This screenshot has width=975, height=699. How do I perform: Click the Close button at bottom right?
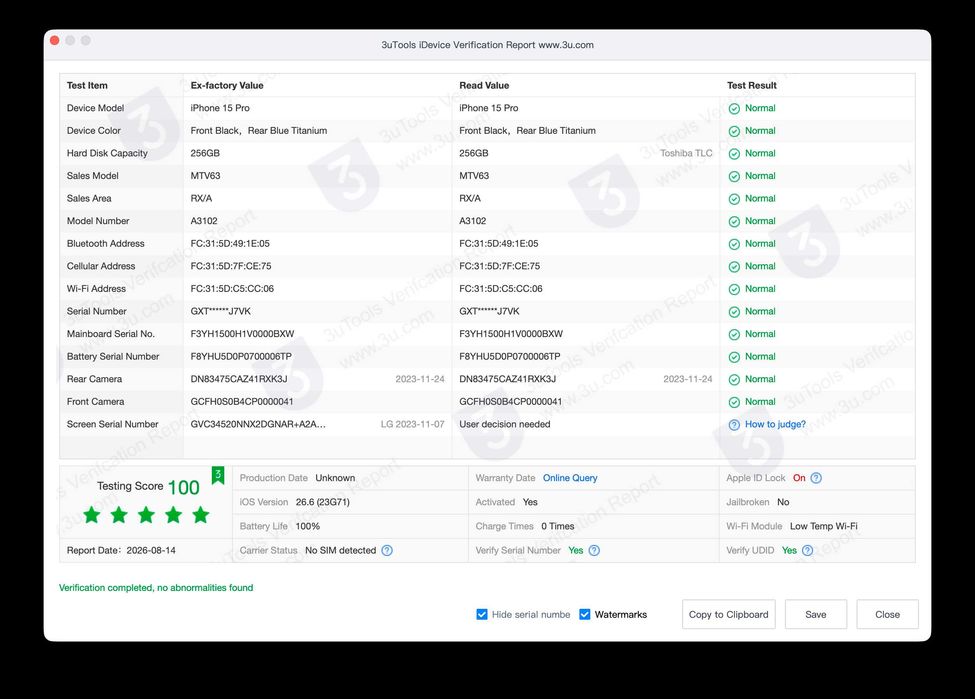point(887,614)
